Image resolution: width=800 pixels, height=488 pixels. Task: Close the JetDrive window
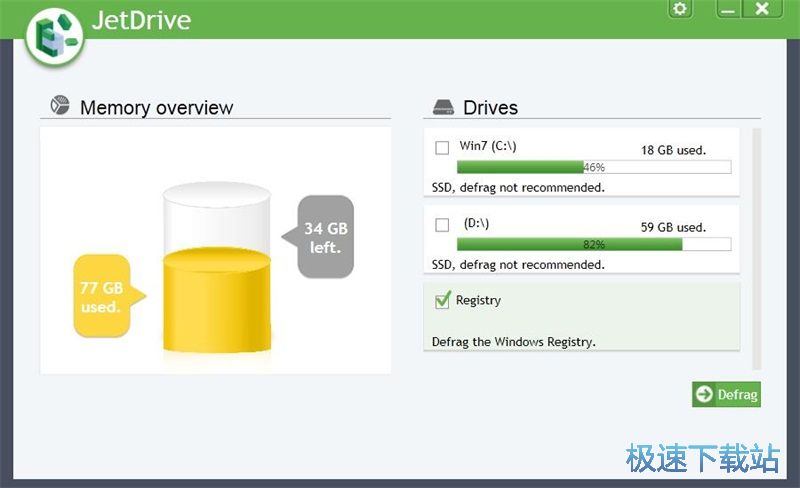coord(762,9)
